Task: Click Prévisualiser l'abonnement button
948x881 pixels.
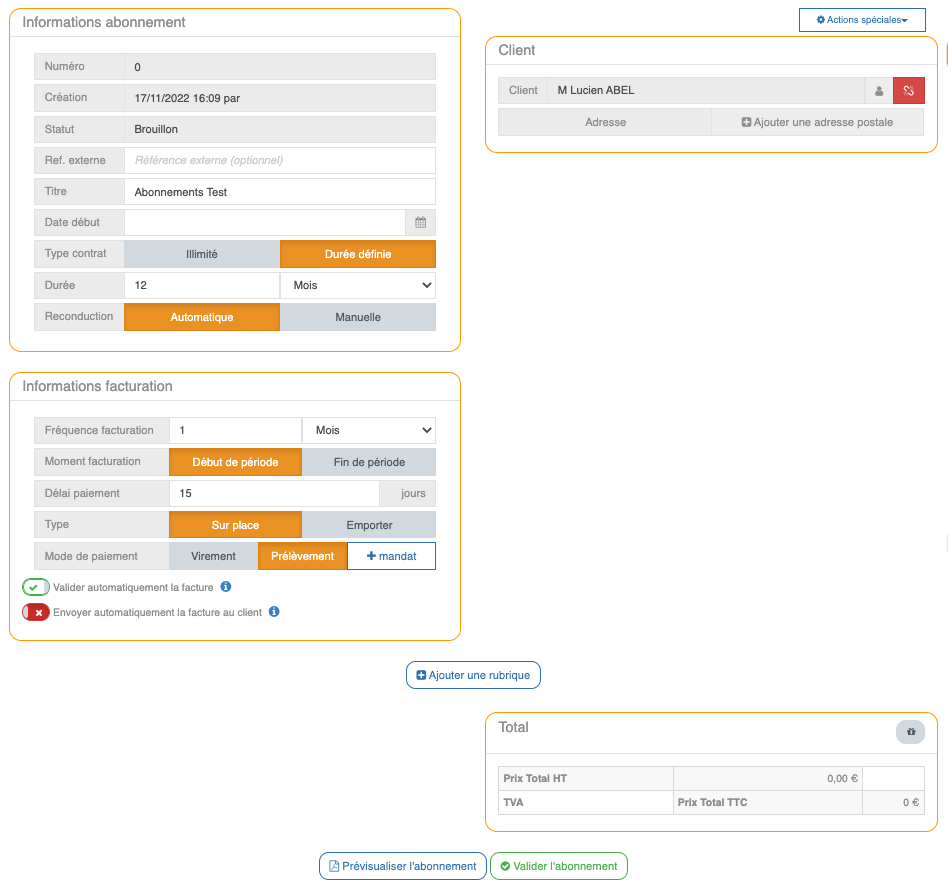Action: point(403,866)
